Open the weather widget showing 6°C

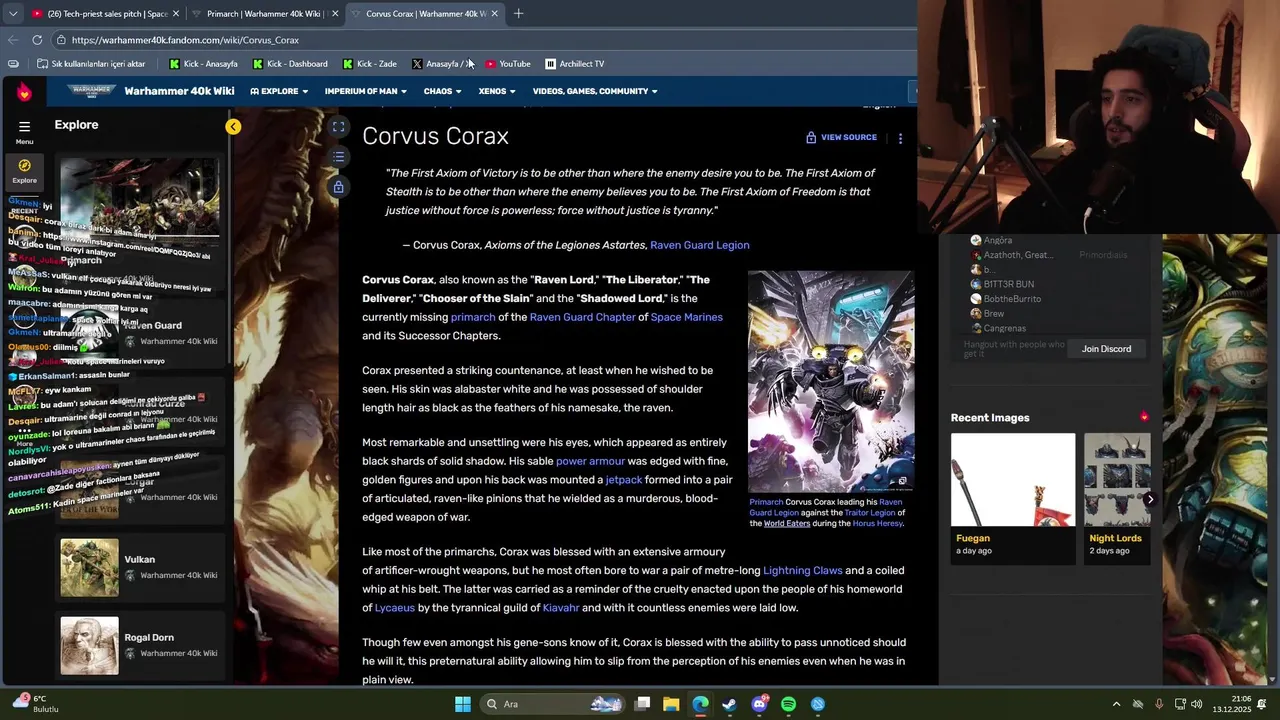point(35,703)
